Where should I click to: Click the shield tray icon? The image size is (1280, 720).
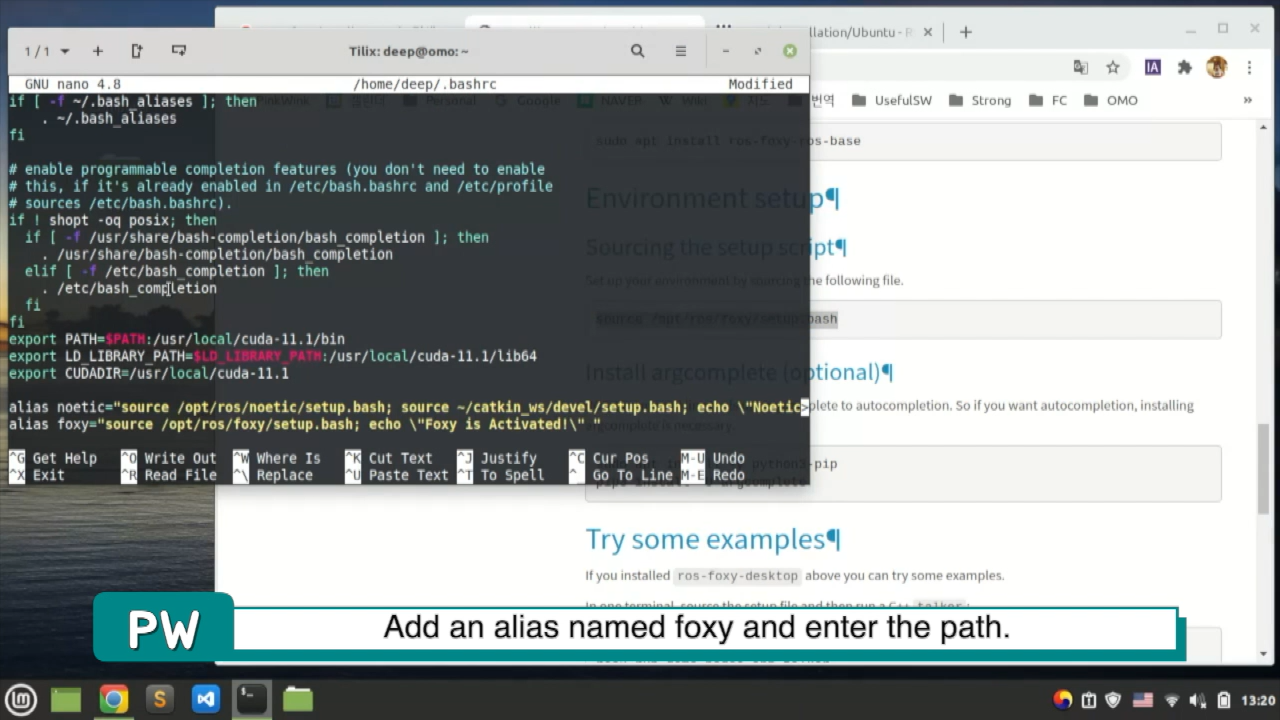[x=1114, y=700]
